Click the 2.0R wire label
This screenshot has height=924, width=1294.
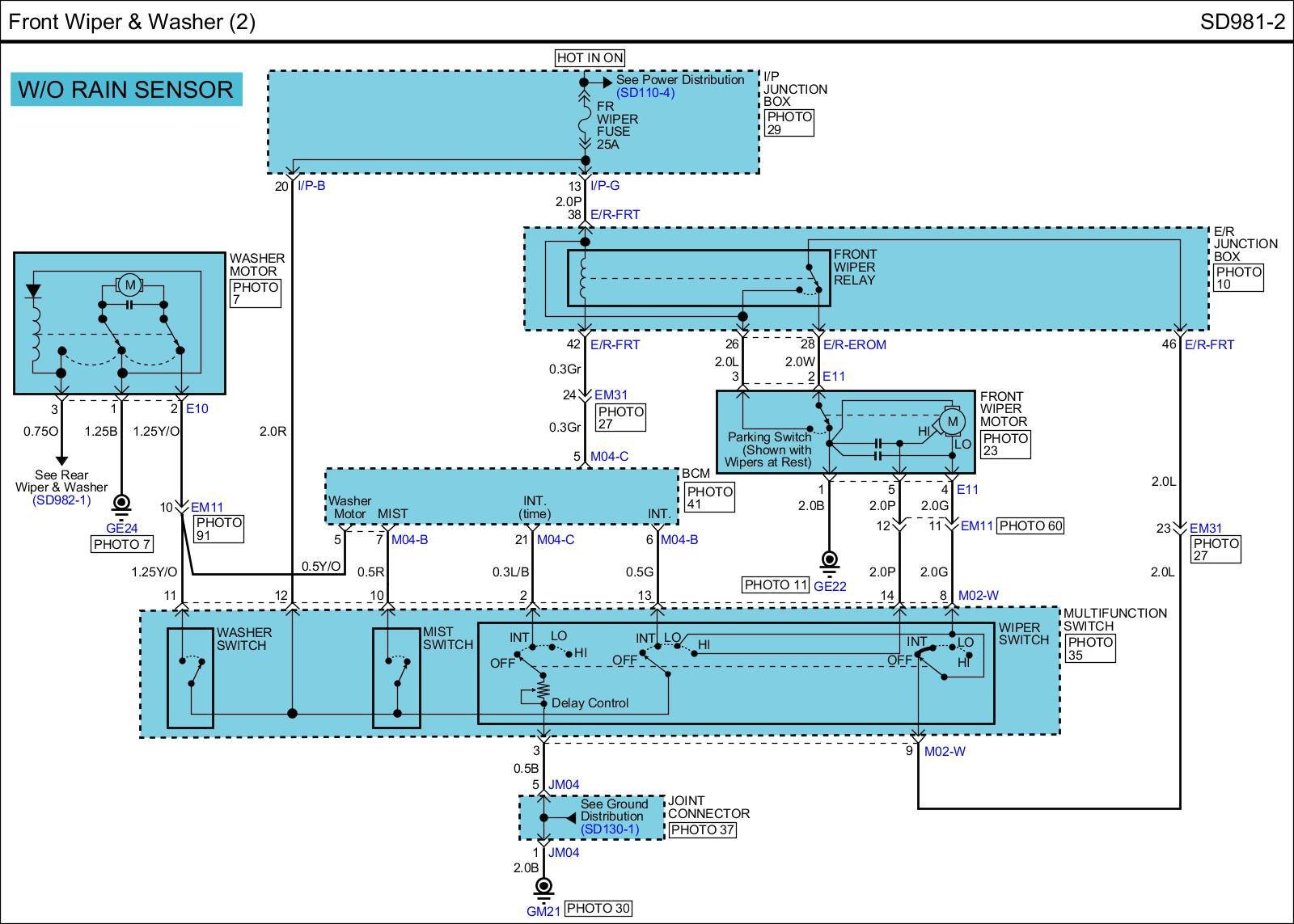click(273, 432)
